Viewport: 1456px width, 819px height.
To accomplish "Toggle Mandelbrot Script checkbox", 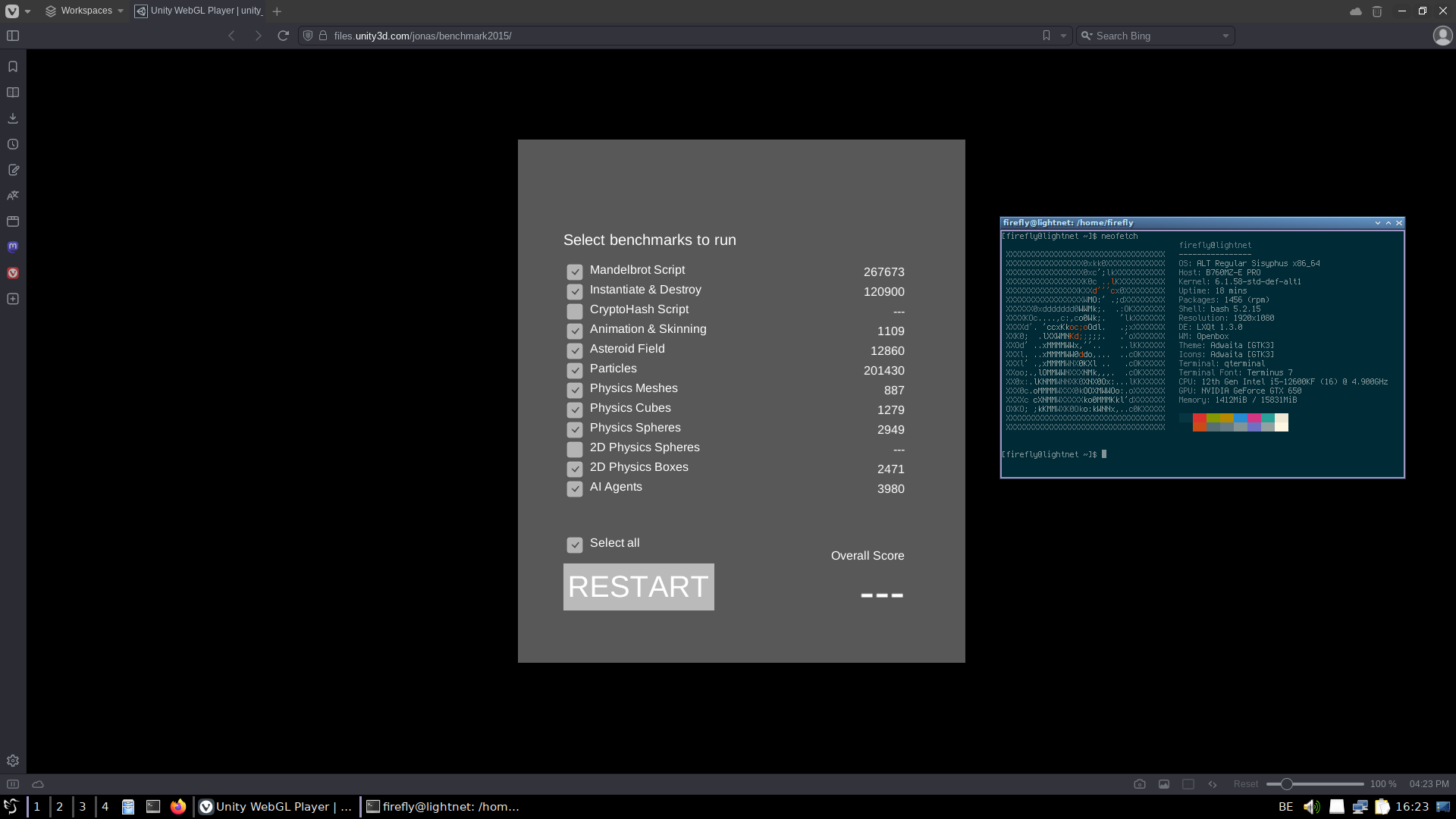I will (575, 271).
